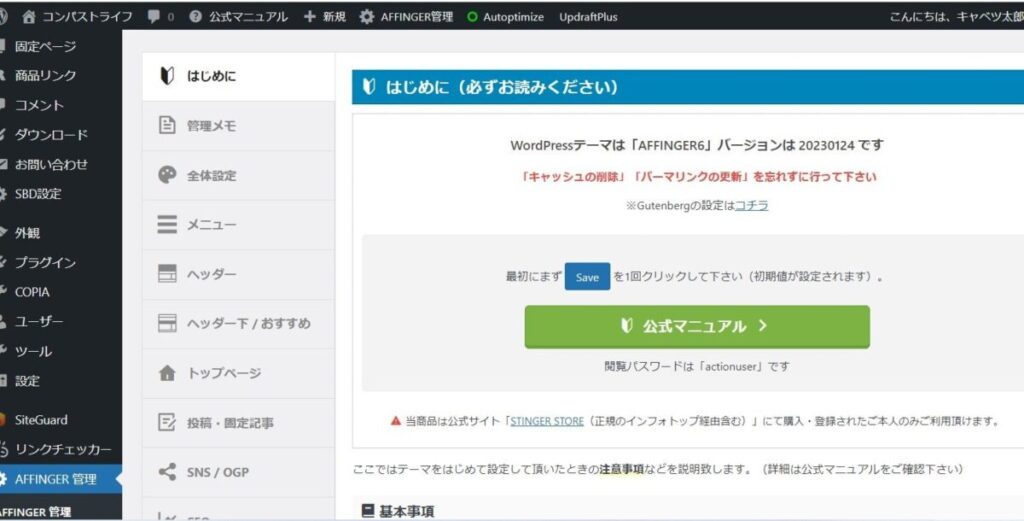Open the ヘッダー settings tab
This screenshot has height=521, width=1024.
click(238, 274)
